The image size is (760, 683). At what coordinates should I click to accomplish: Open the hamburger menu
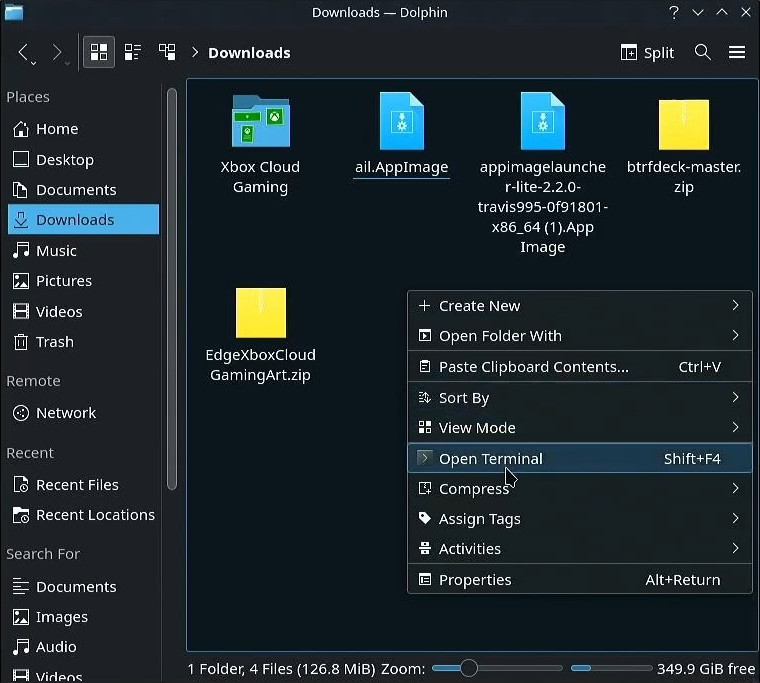(737, 52)
